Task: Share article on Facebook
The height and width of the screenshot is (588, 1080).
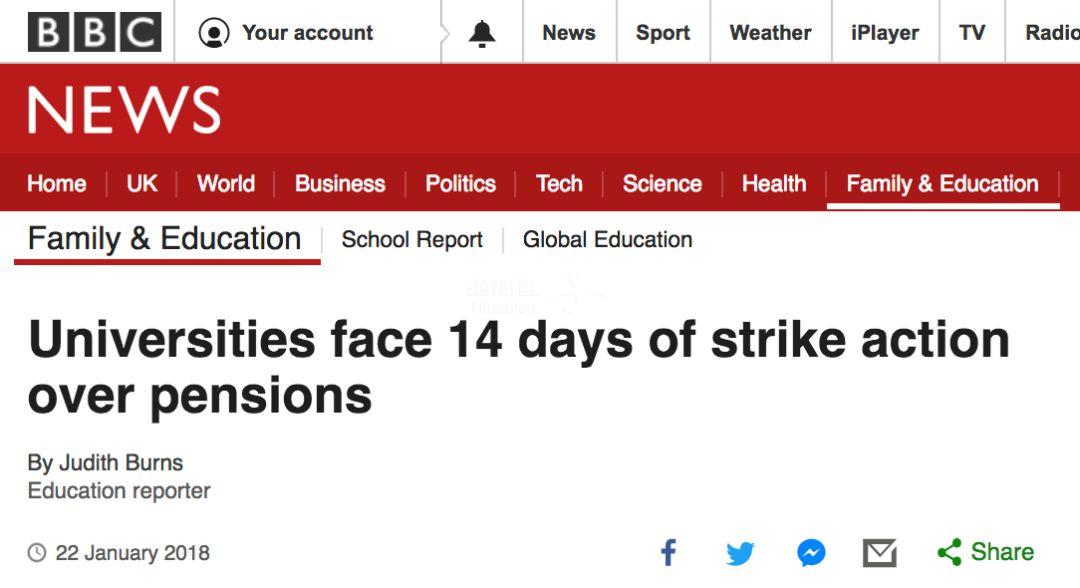Action: coord(669,552)
